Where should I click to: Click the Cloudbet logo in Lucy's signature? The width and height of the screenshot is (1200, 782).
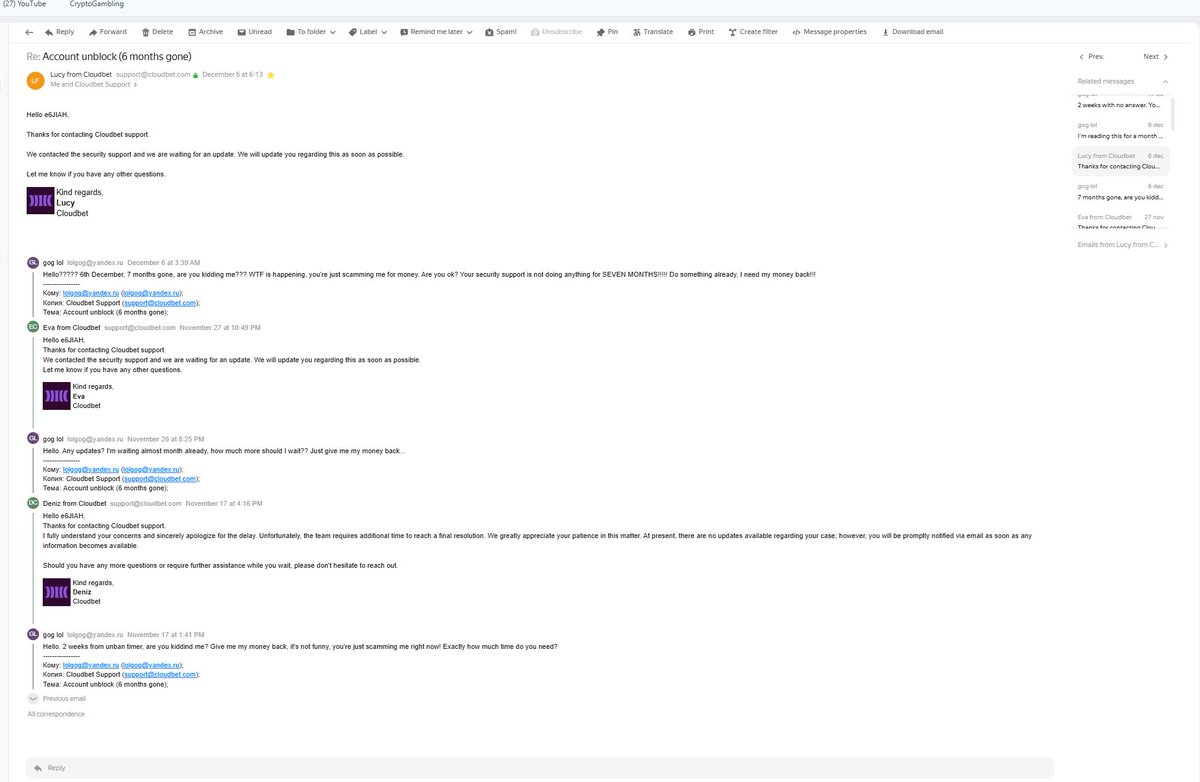pyautogui.click(x=41, y=201)
